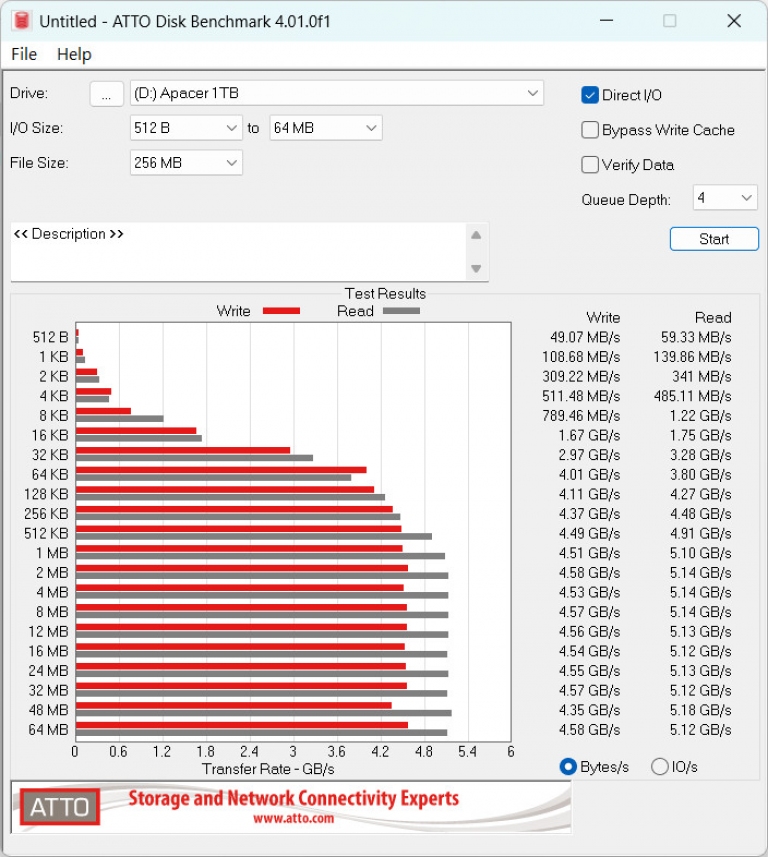768x857 pixels.
Task: Click the 16 KB row label
Action: click(x=50, y=435)
